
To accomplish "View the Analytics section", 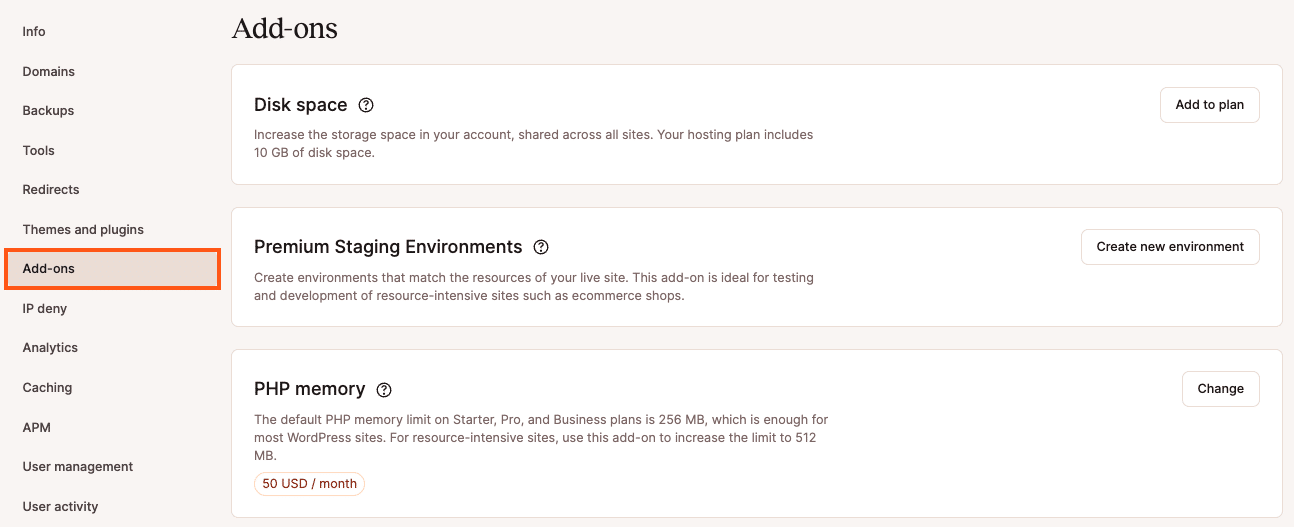I will tap(50, 348).
